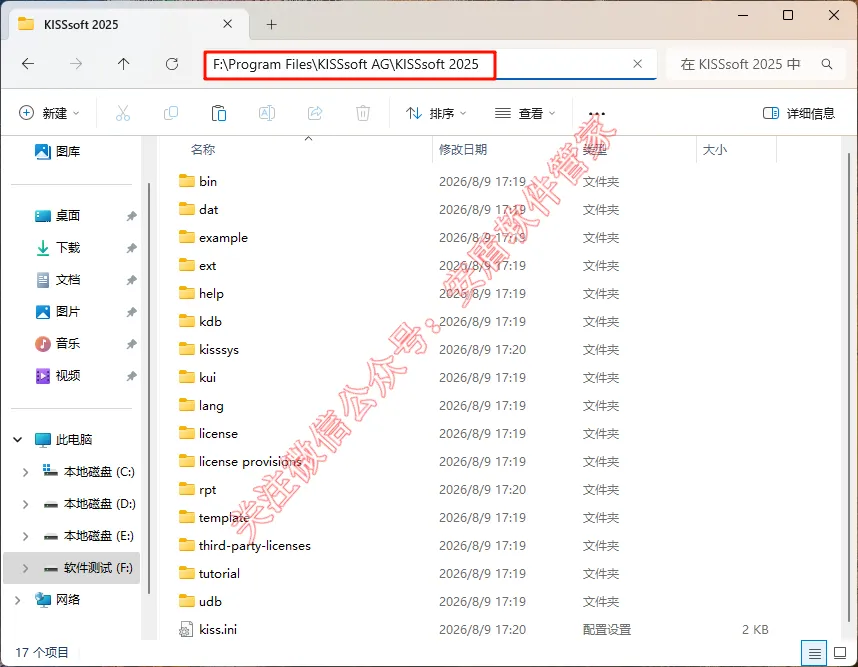Open the 排序 sort dropdown
858x667 pixels.
pos(436,113)
